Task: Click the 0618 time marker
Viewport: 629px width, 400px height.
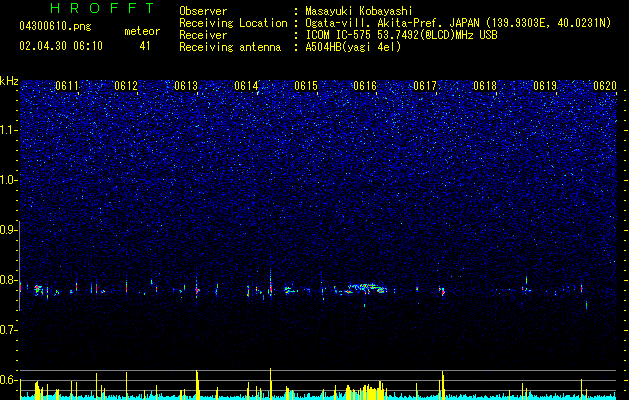Action: [485, 86]
